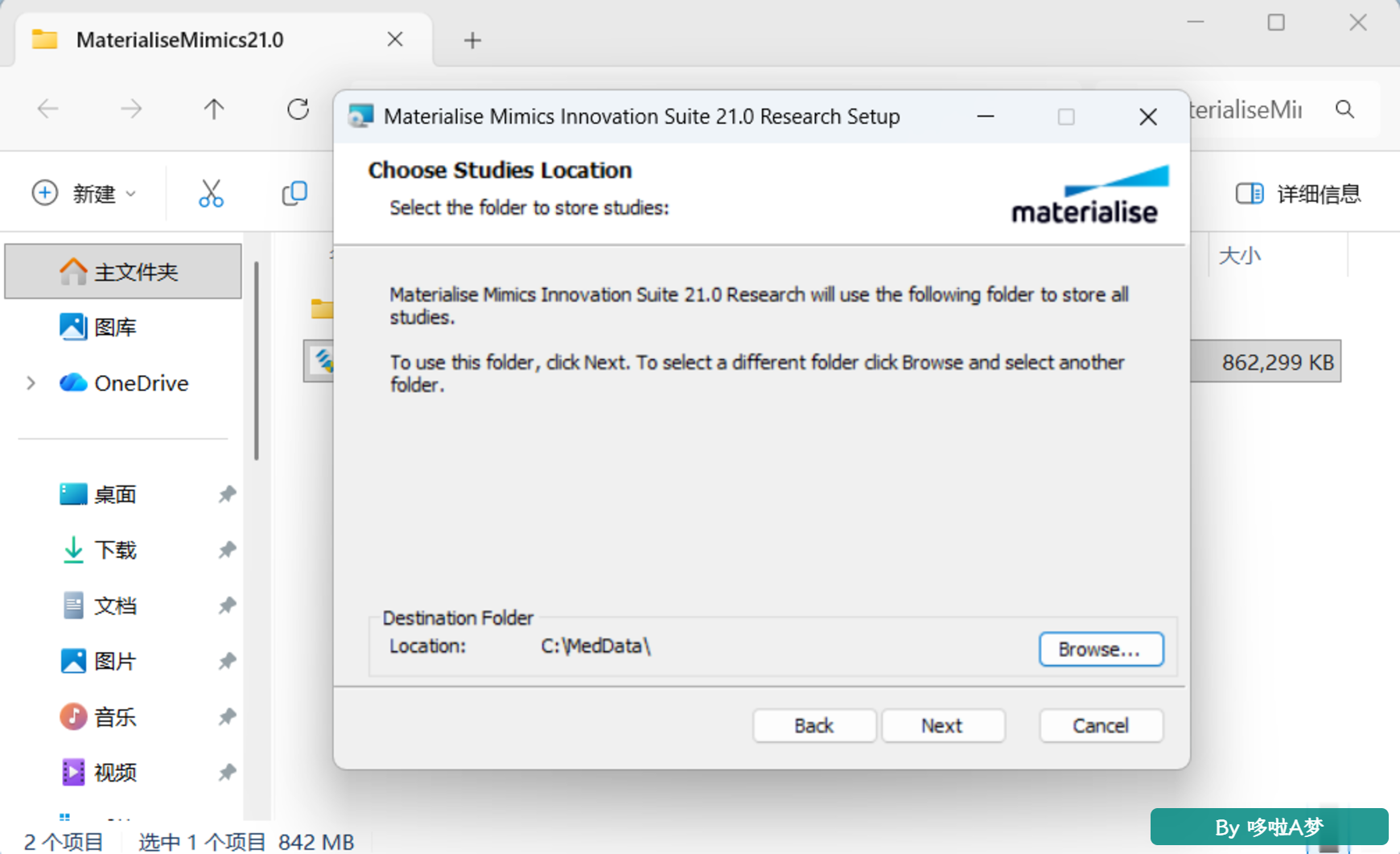Unpin 视频 using its pin icon
The height and width of the screenshot is (854, 1400).
tap(227, 772)
